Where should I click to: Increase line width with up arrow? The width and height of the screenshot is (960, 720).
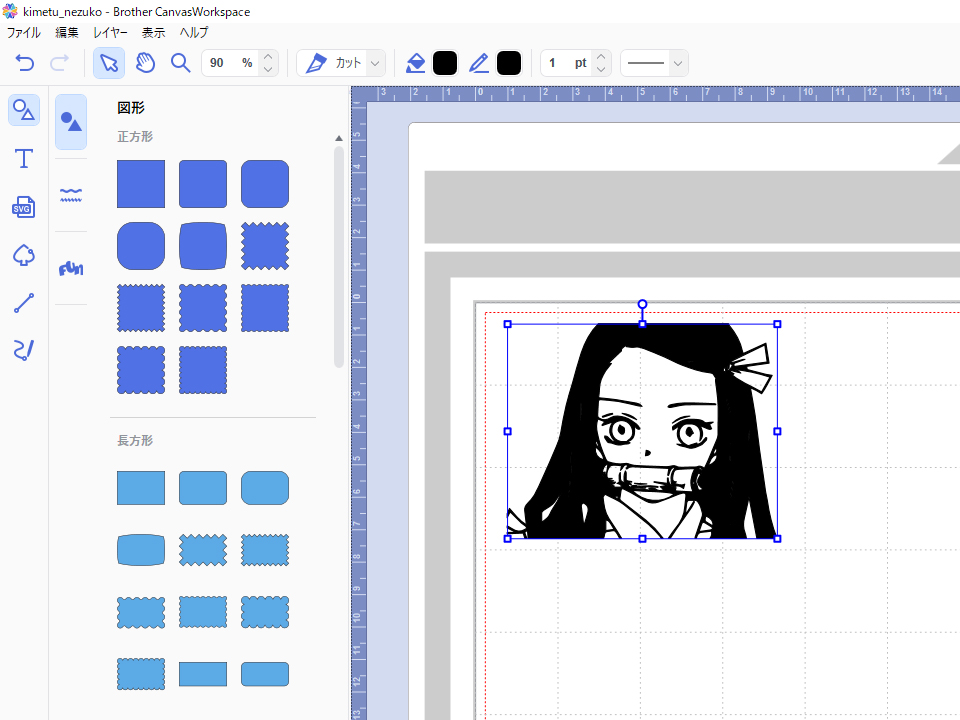[601, 56]
